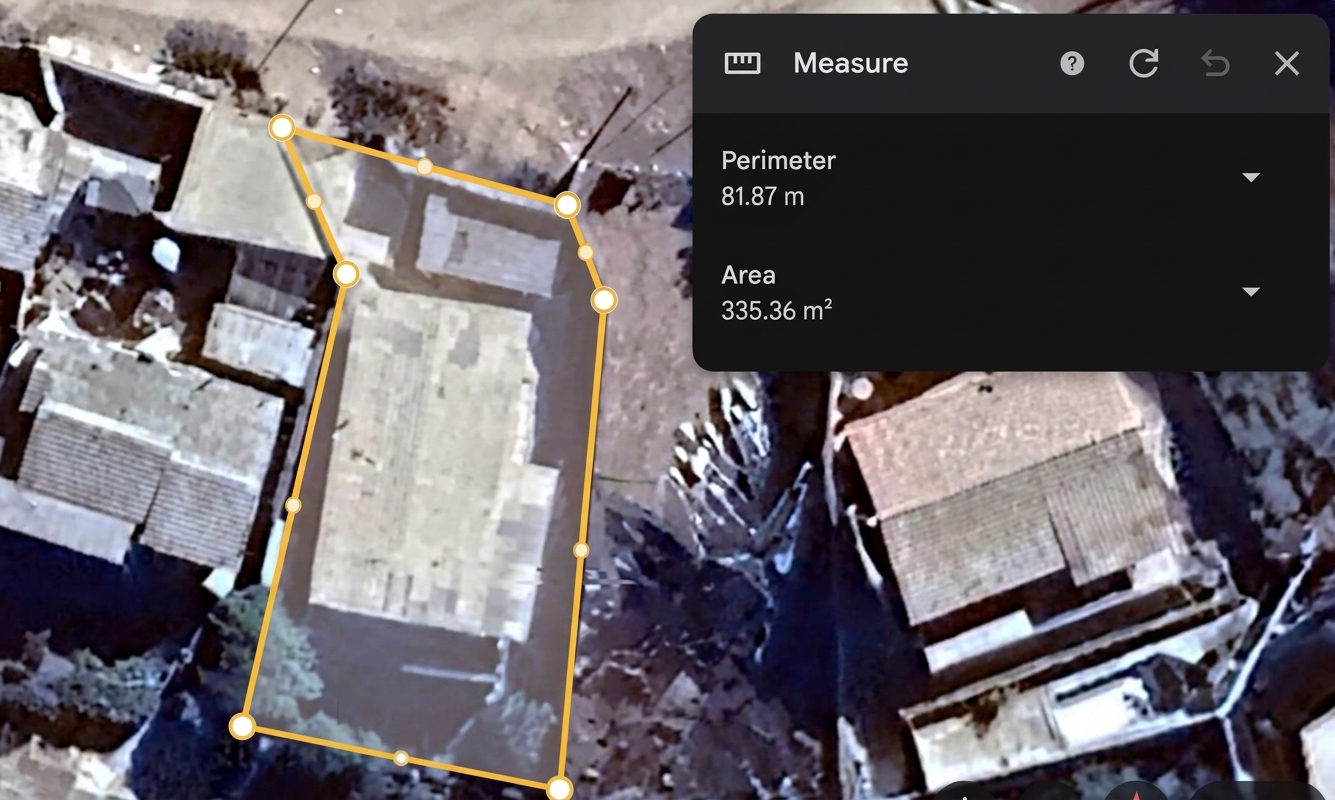
Task: Click the midpoint handle on the bottom edge
Action: [x=401, y=758]
